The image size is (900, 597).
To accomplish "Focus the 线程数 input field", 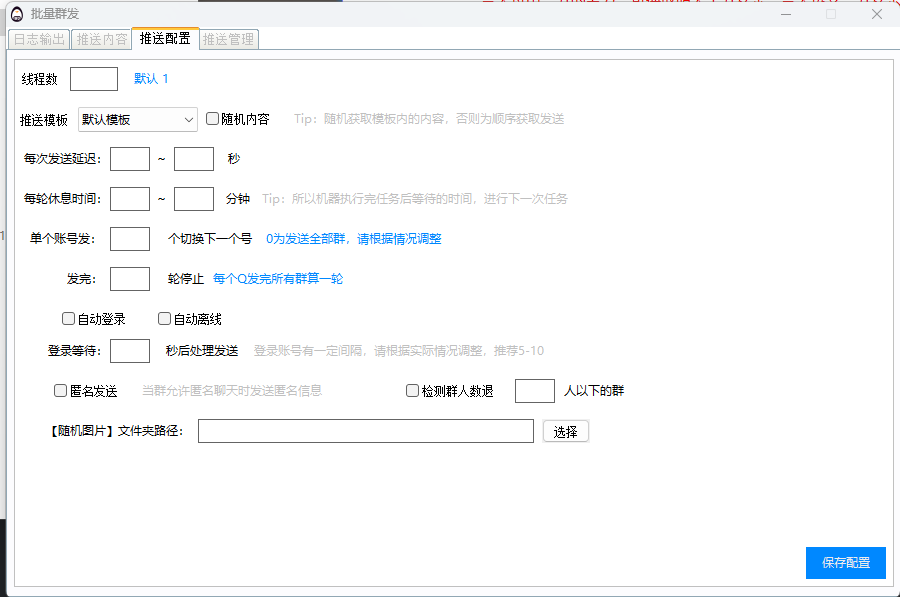I will (94, 79).
